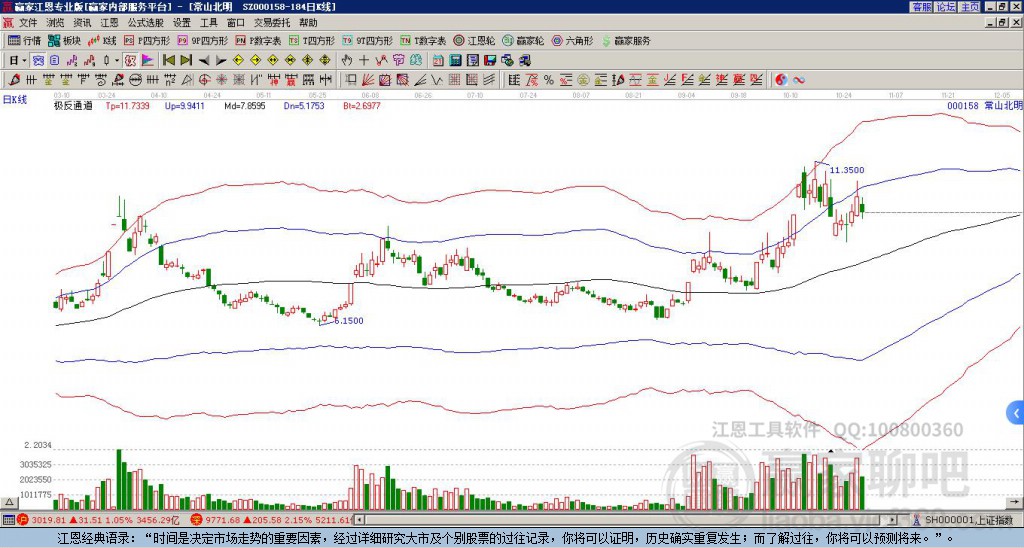Open the P数字表 tool

pyautogui.click(x=258, y=40)
